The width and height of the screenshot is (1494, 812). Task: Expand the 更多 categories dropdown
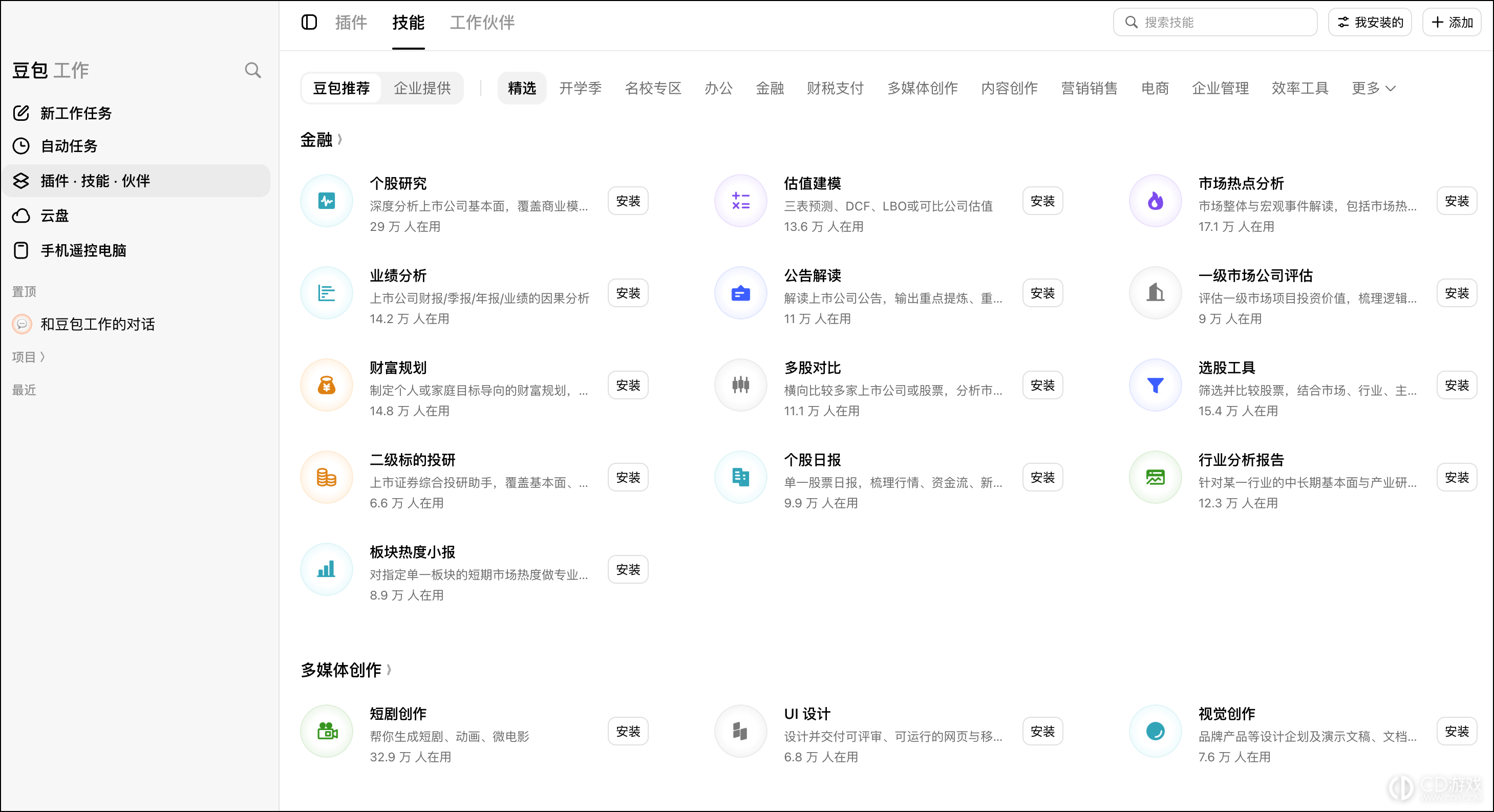point(1373,88)
